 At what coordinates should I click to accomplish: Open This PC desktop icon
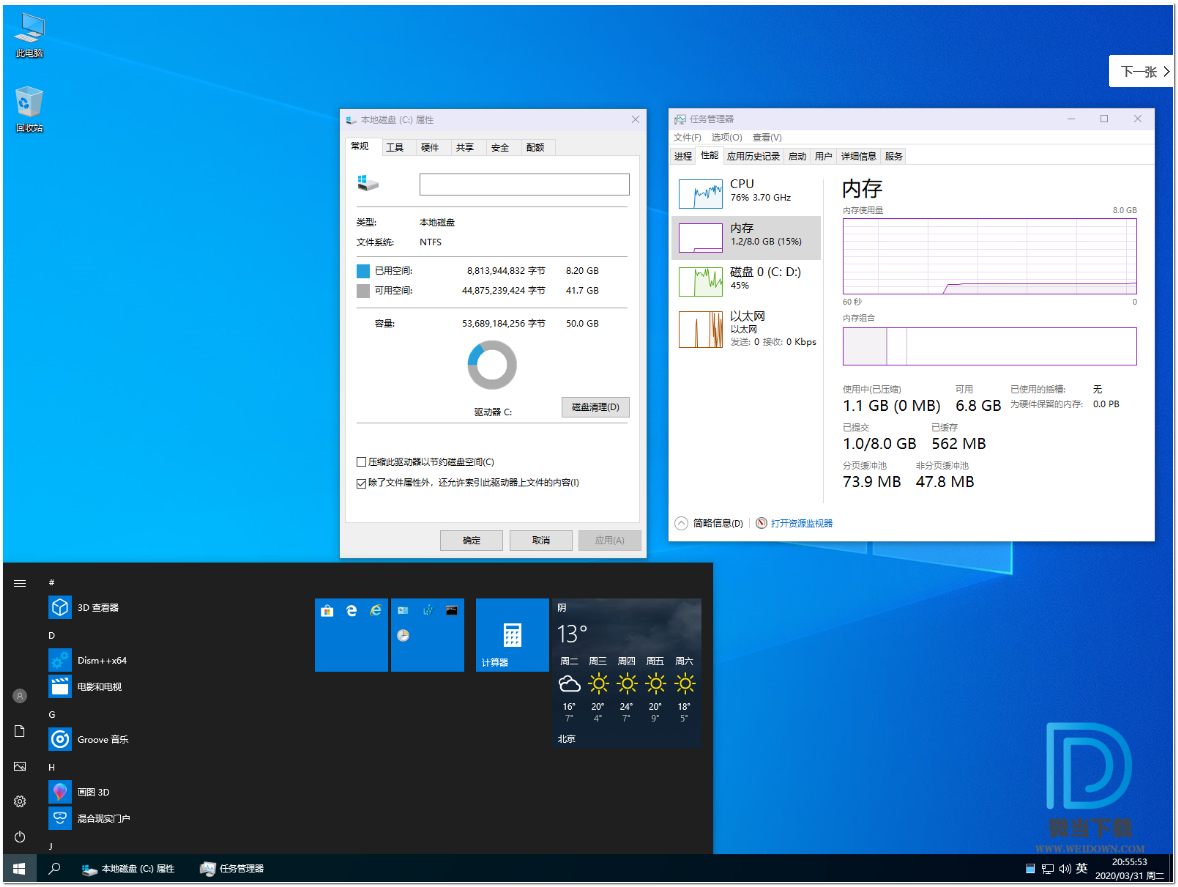pos(29,35)
